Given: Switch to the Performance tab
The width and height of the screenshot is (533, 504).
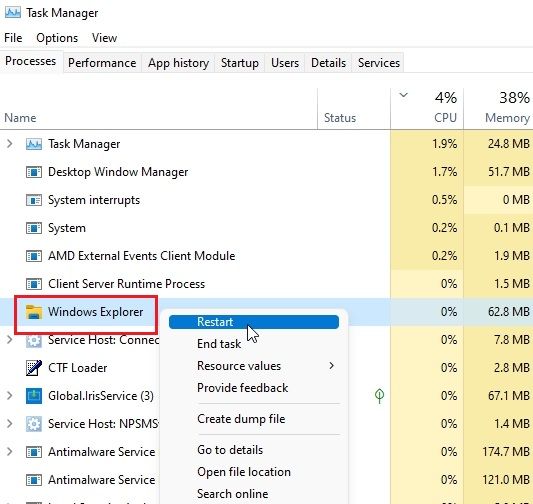Looking at the screenshot, I should 102,63.
